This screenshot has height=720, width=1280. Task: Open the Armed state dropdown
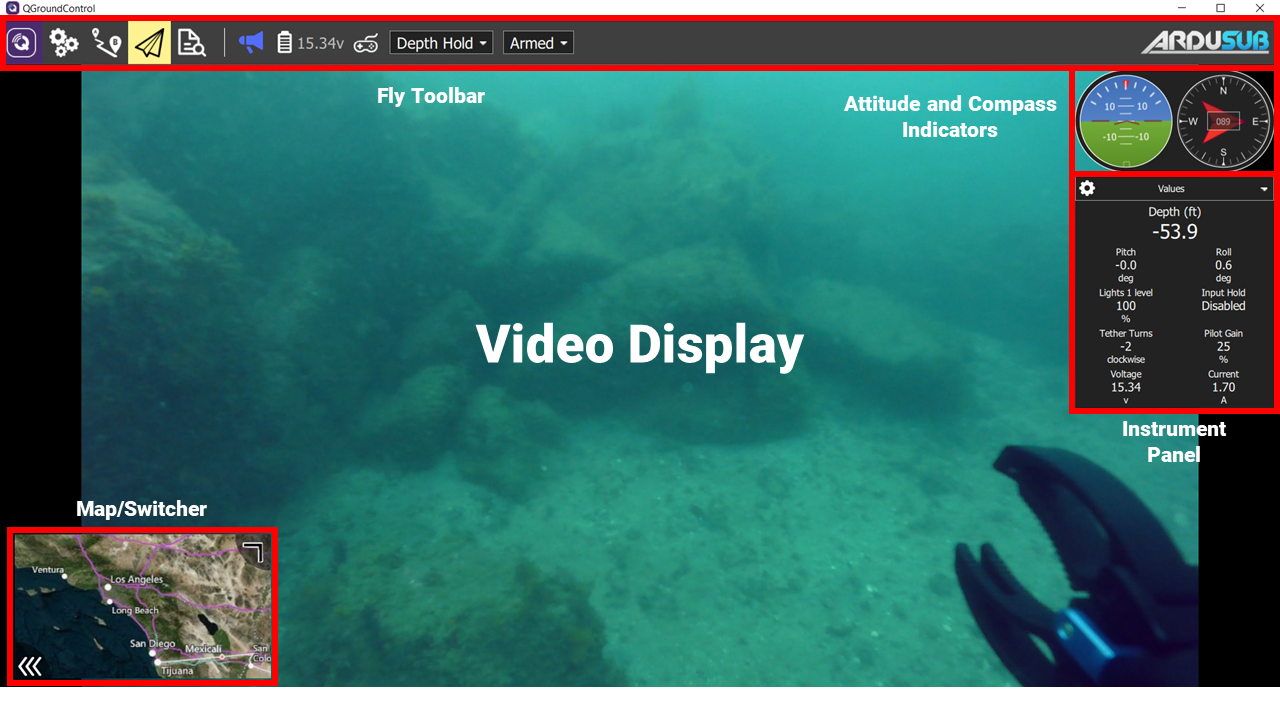pos(538,43)
